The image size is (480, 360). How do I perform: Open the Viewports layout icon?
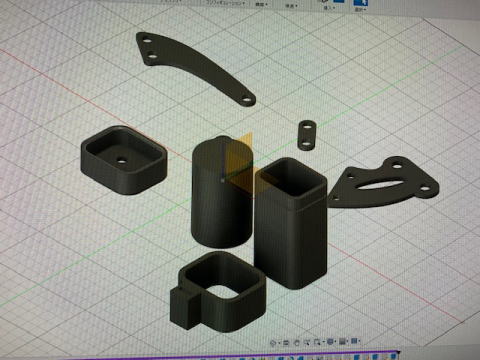click(x=354, y=341)
